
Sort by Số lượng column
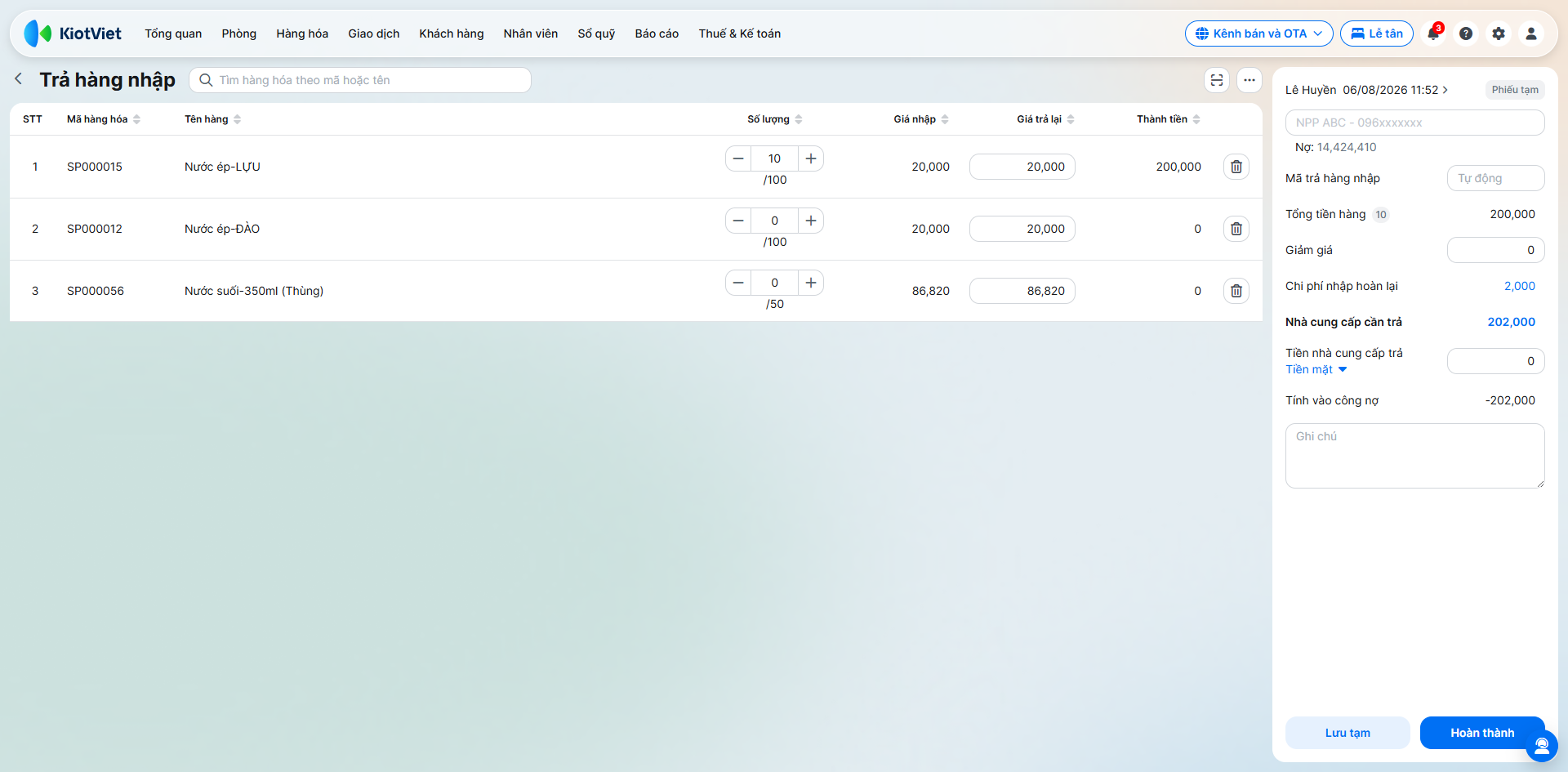[774, 119]
